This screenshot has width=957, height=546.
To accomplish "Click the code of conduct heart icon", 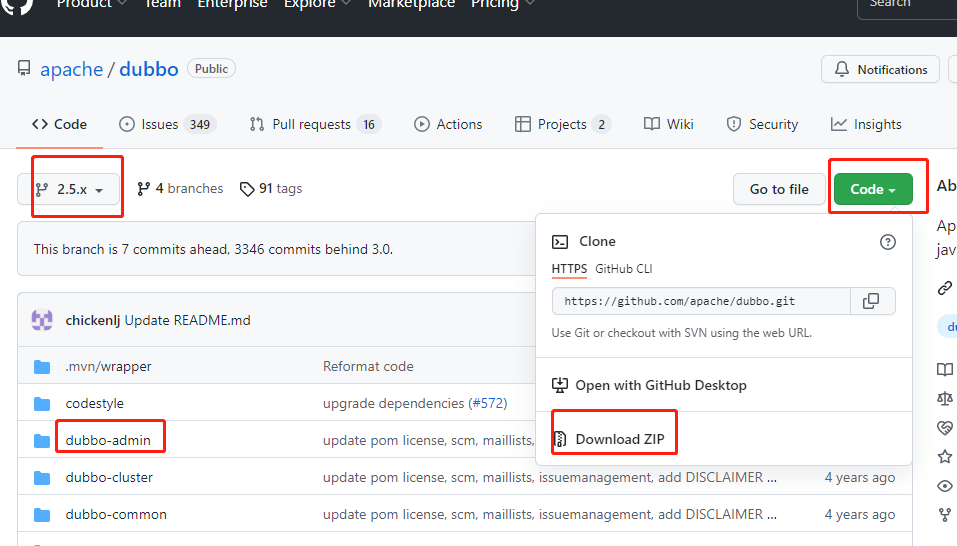I will [945, 428].
